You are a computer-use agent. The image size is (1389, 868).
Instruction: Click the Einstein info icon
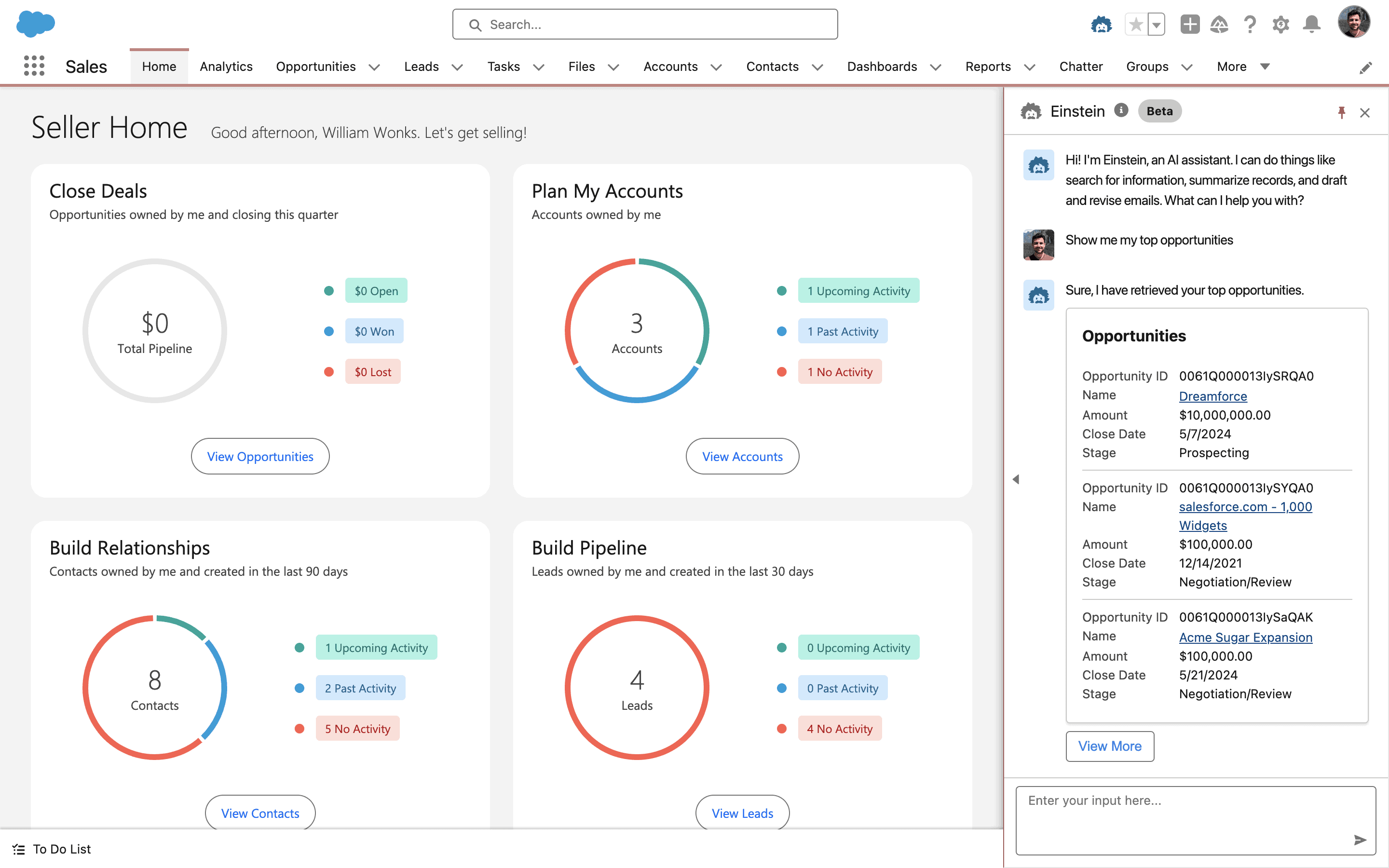(x=1121, y=110)
